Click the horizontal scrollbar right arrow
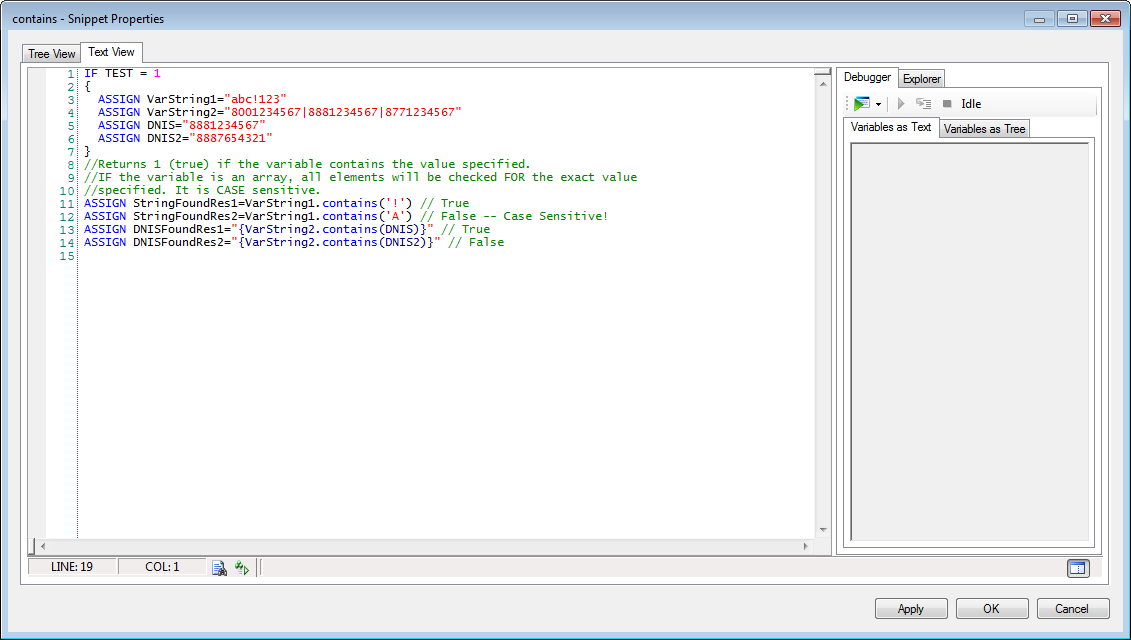 806,546
